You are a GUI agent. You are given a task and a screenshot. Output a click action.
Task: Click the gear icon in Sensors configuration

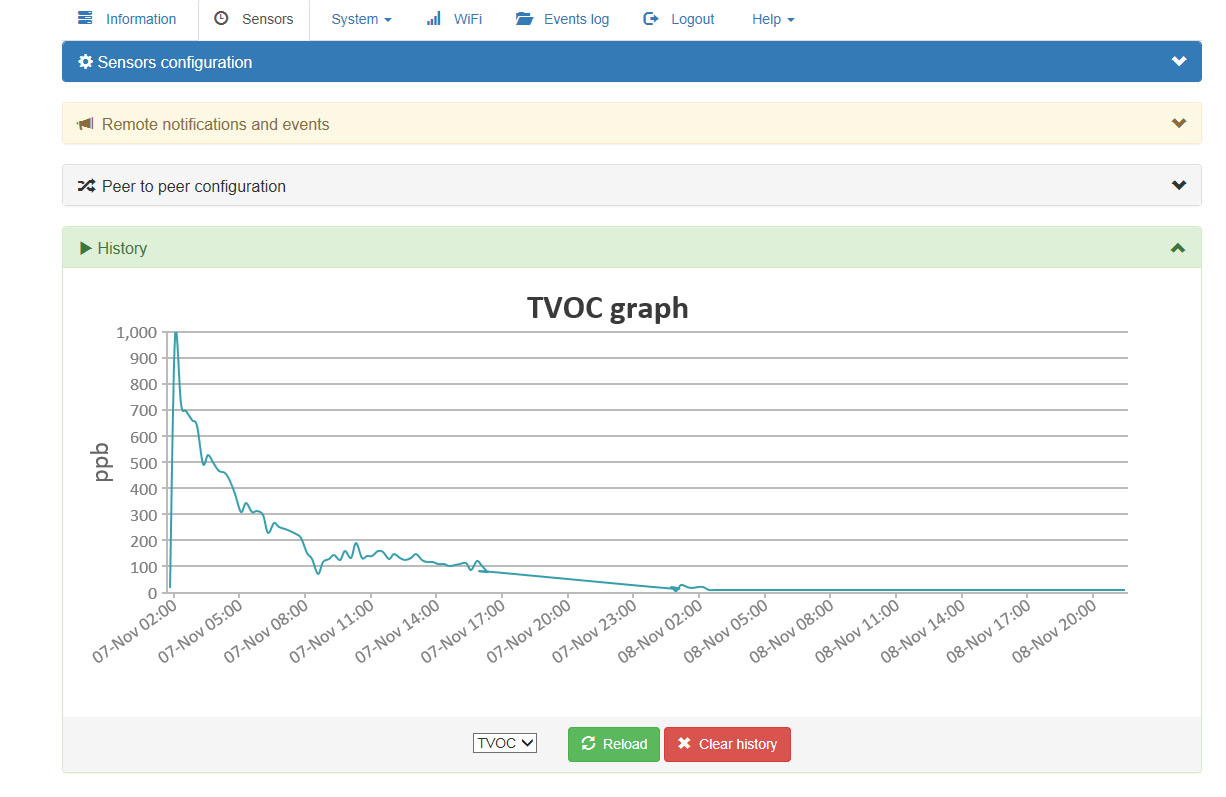tap(86, 62)
